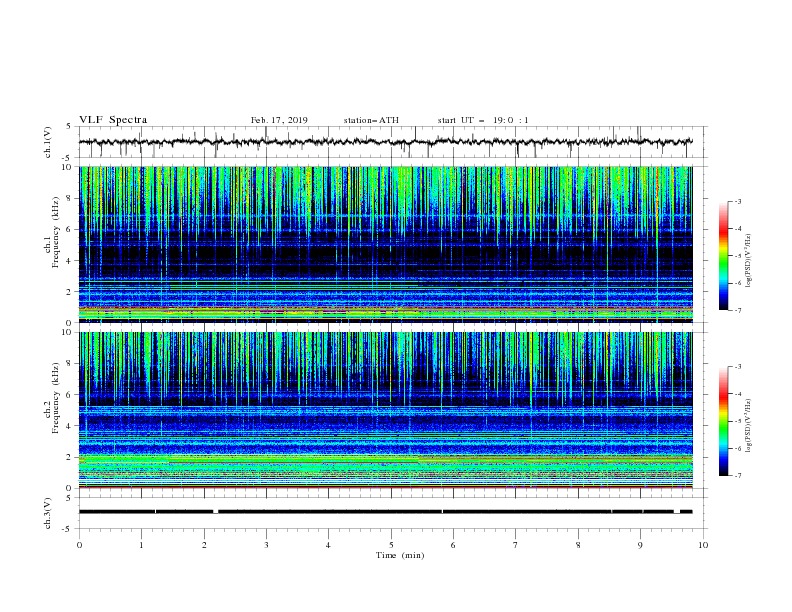Screen dimensions: 792x612
Task: Click the time axis tick label '3'
Action: point(266,545)
